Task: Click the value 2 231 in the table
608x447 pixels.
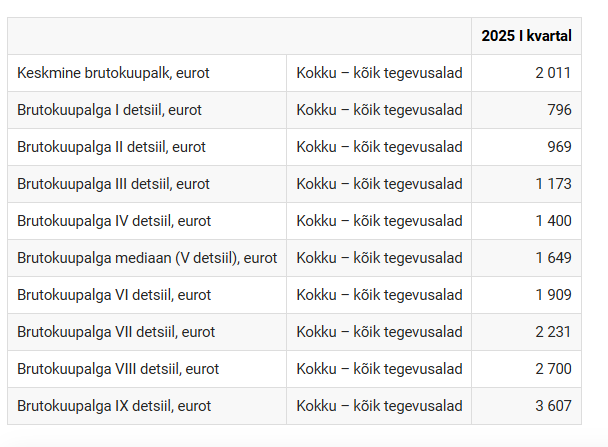Action: tap(553, 332)
